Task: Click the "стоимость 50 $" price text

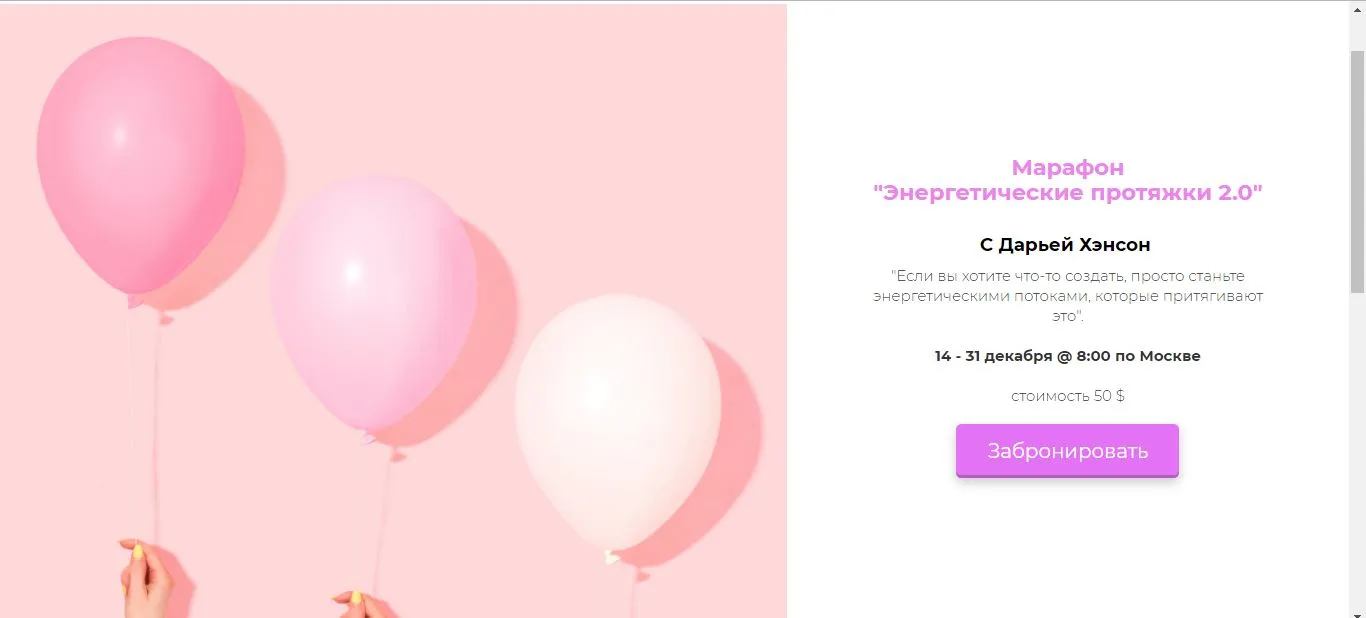Action: pyautogui.click(x=1067, y=396)
